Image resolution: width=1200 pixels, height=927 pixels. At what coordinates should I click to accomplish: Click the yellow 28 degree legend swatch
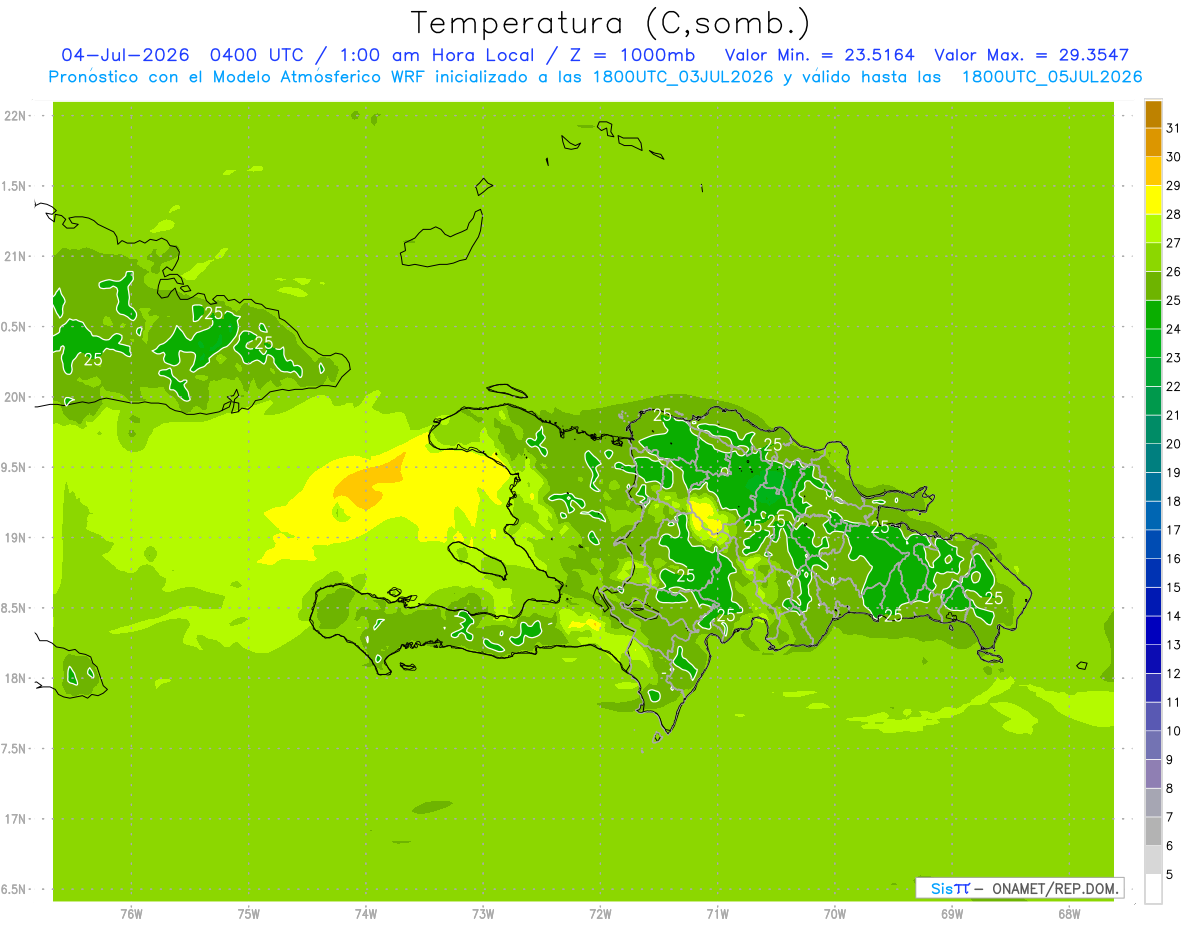point(1153,201)
